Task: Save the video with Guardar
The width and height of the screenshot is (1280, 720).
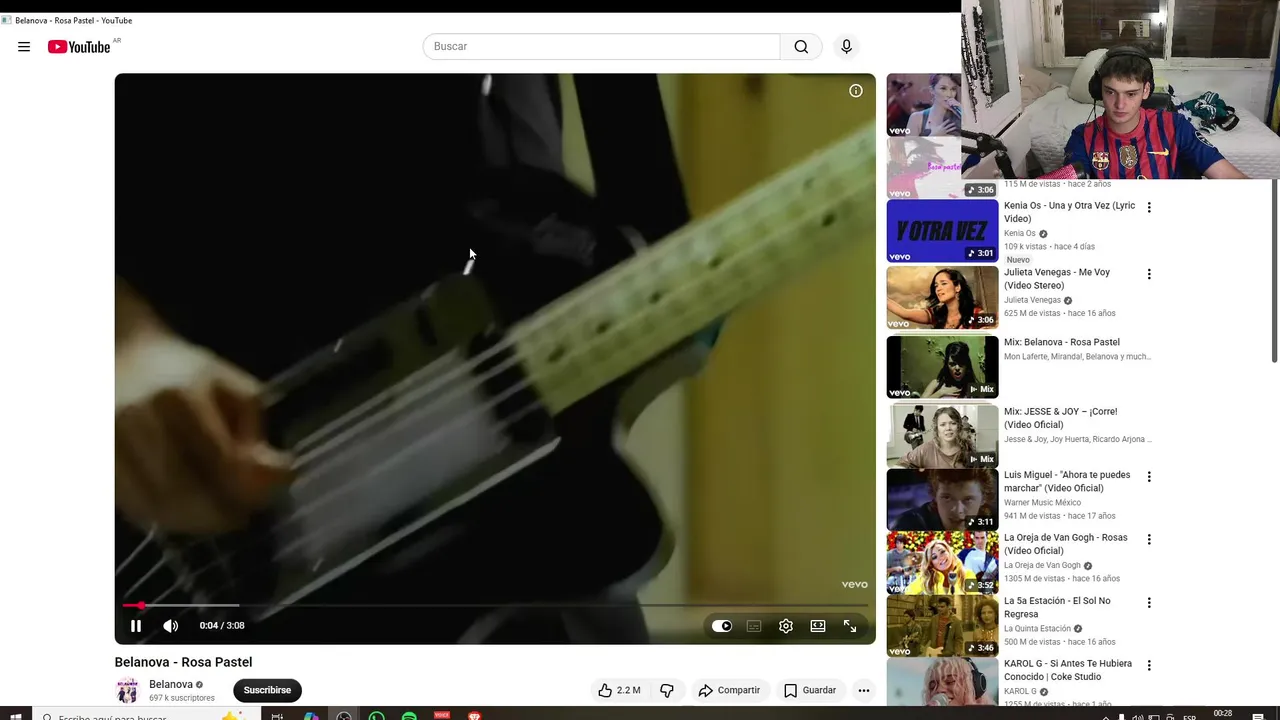Action: (810, 690)
